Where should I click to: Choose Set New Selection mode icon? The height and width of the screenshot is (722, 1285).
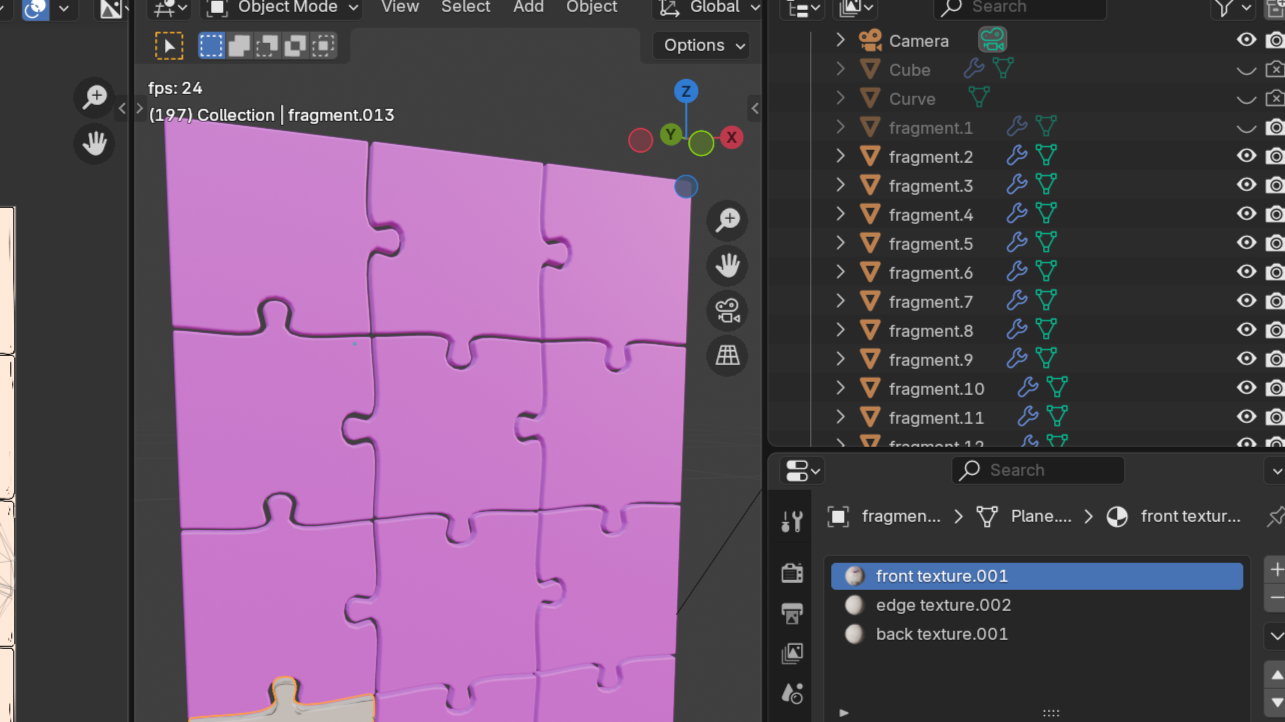coord(211,46)
